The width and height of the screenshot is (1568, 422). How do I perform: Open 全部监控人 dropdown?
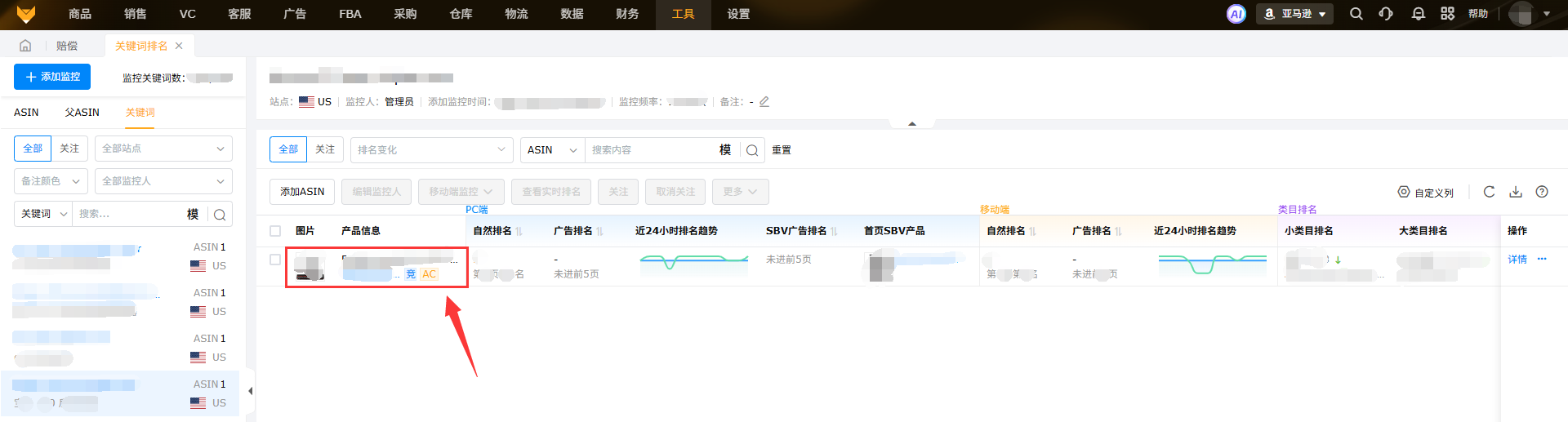163,181
